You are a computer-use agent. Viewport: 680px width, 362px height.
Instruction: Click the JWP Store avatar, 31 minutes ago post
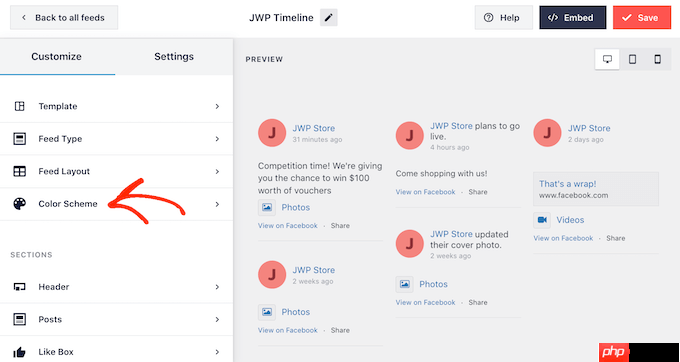272,133
